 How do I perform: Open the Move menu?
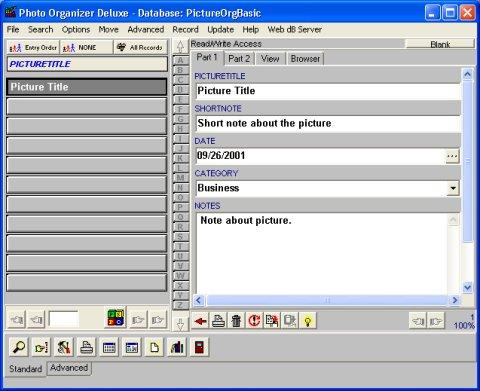[x=109, y=30]
